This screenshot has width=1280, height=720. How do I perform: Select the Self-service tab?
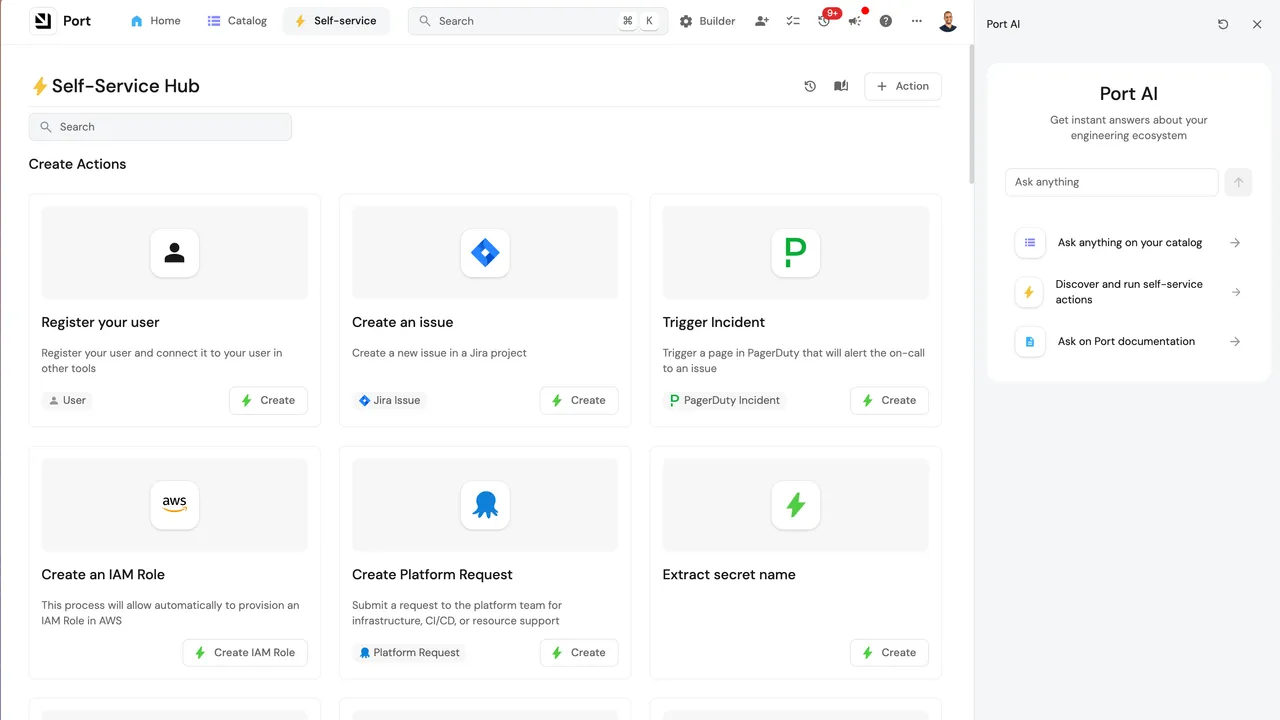pos(335,21)
